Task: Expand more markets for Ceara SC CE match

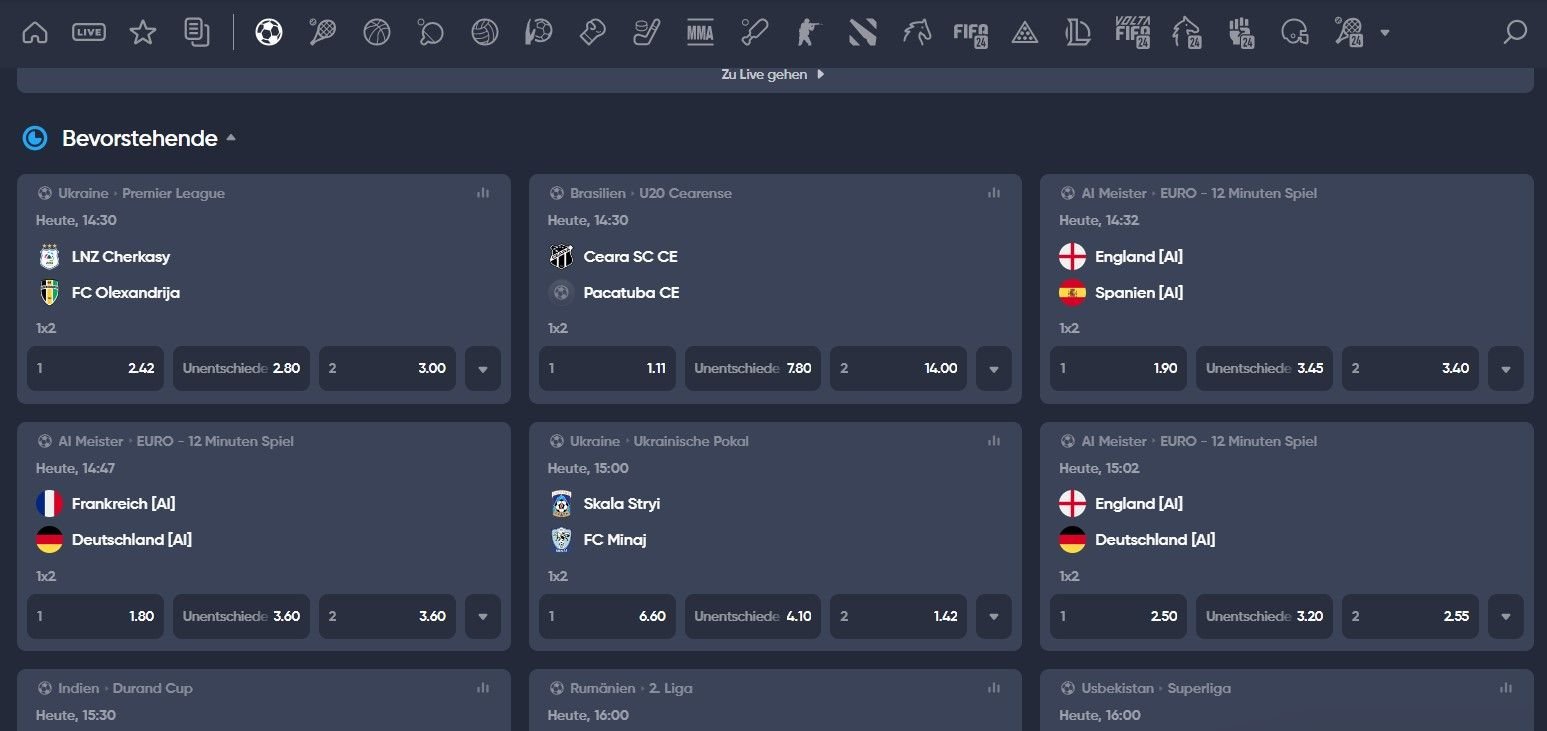Action: point(994,368)
